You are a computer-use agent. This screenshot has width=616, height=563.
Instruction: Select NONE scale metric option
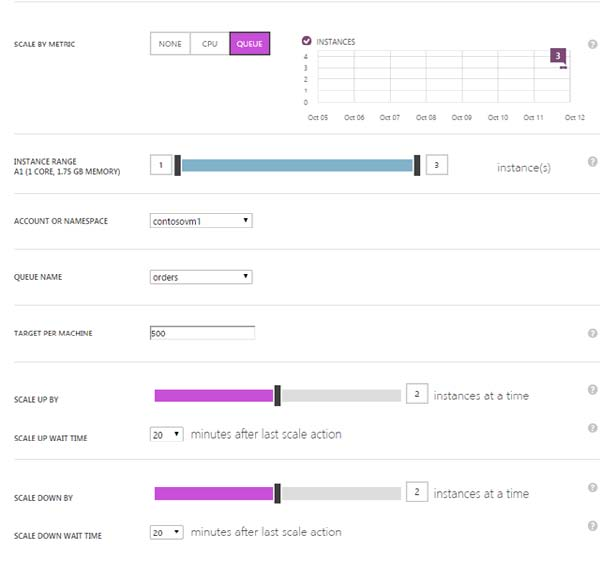pyautogui.click(x=170, y=44)
